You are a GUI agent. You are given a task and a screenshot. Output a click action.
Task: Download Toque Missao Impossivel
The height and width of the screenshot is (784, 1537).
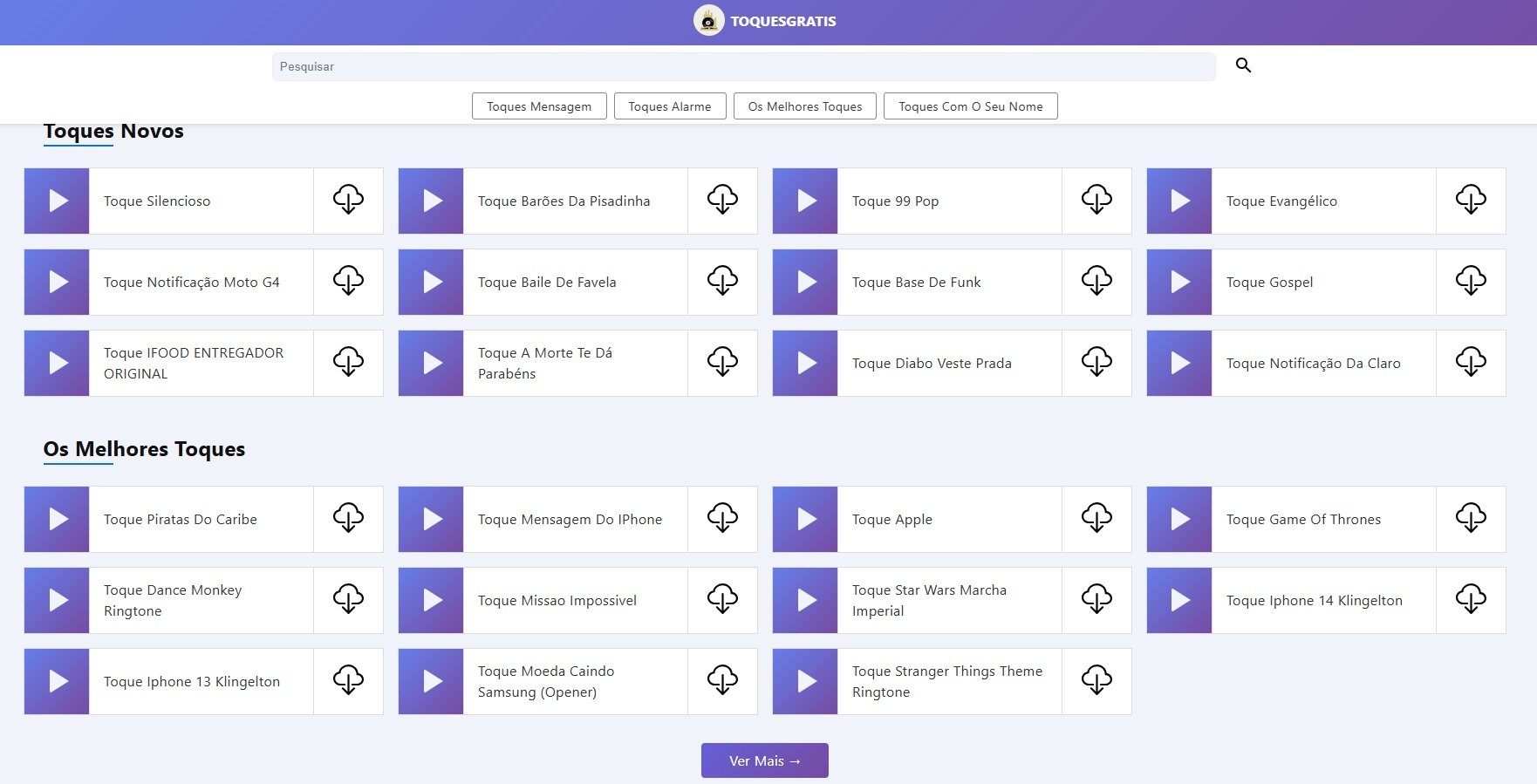(x=722, y=599)
